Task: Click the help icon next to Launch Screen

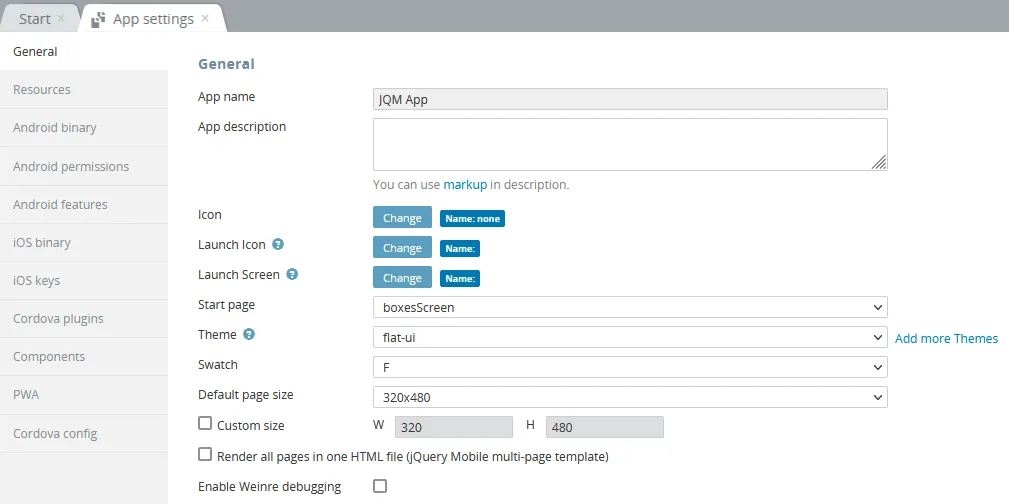Action: 292,274
